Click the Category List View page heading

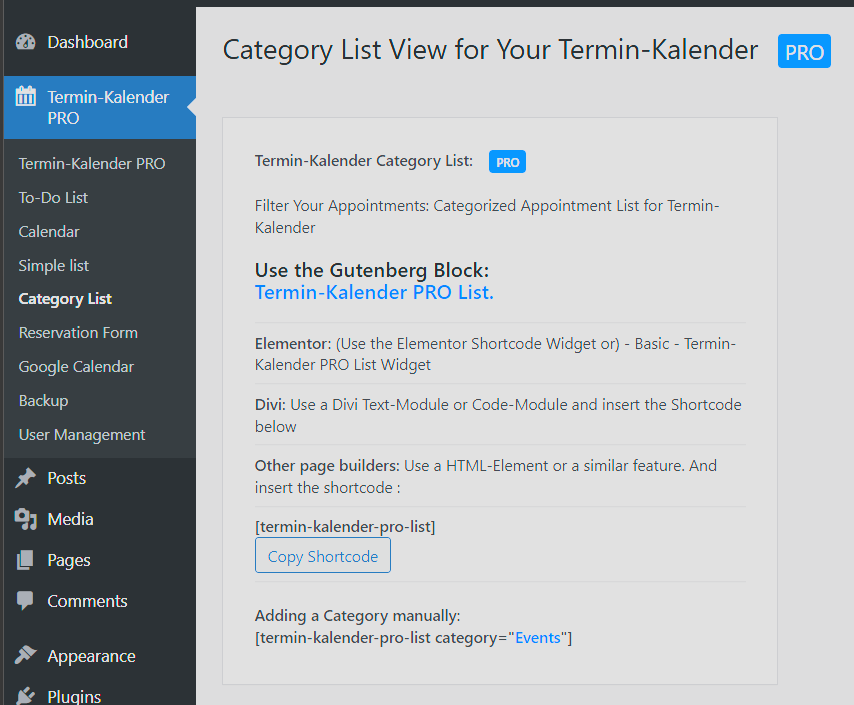tap(490, 50)
